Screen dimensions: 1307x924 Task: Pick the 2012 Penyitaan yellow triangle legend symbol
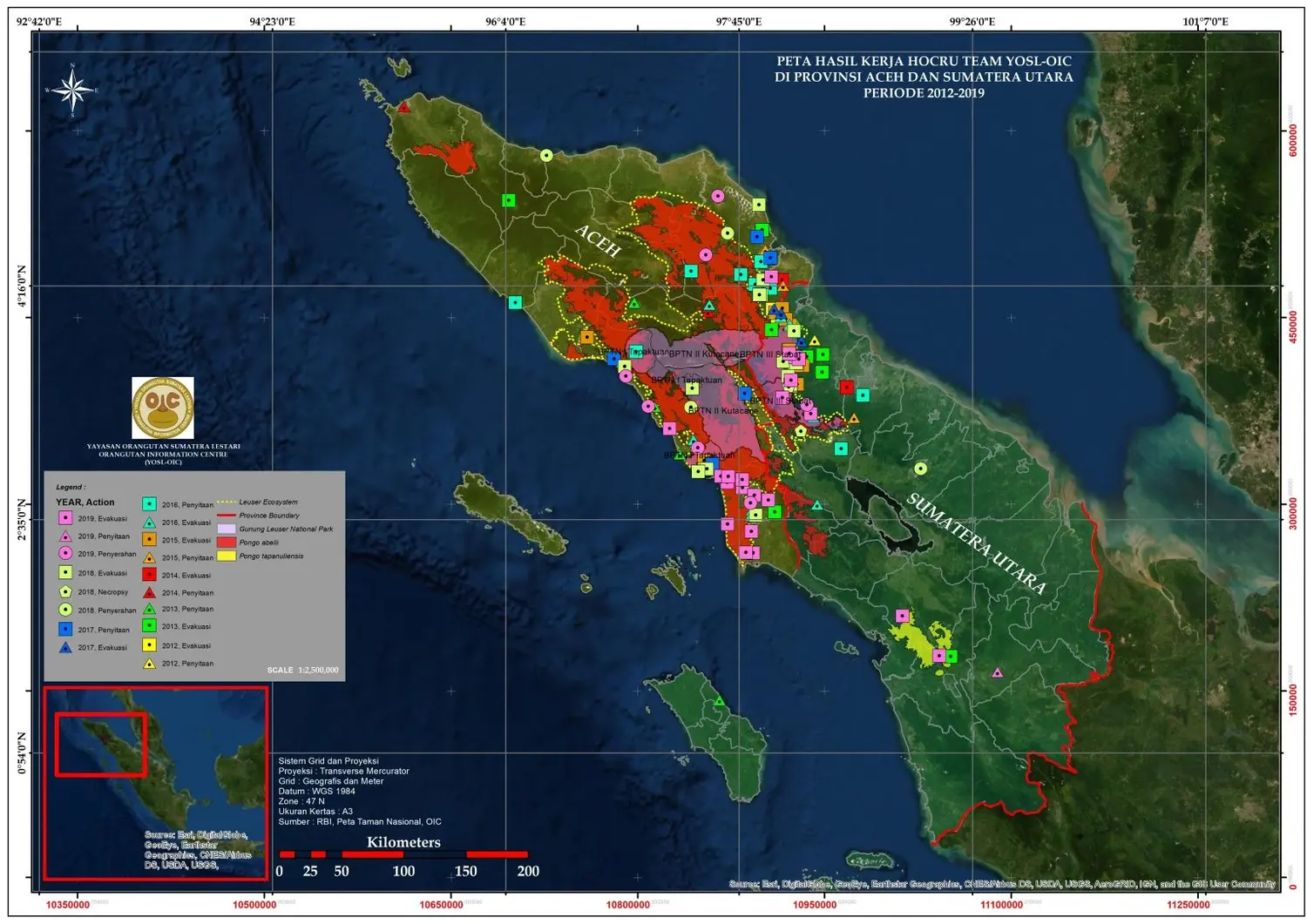point(149,663)
